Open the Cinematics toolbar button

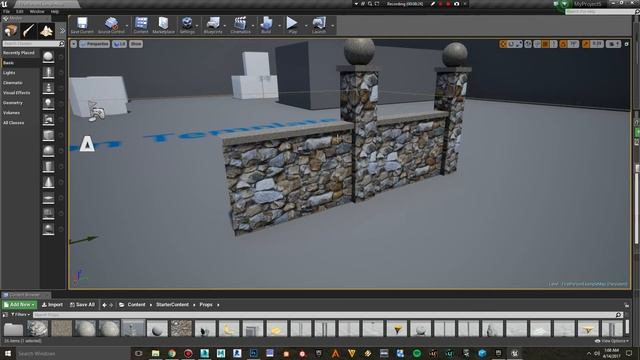(x=240, y=25)
